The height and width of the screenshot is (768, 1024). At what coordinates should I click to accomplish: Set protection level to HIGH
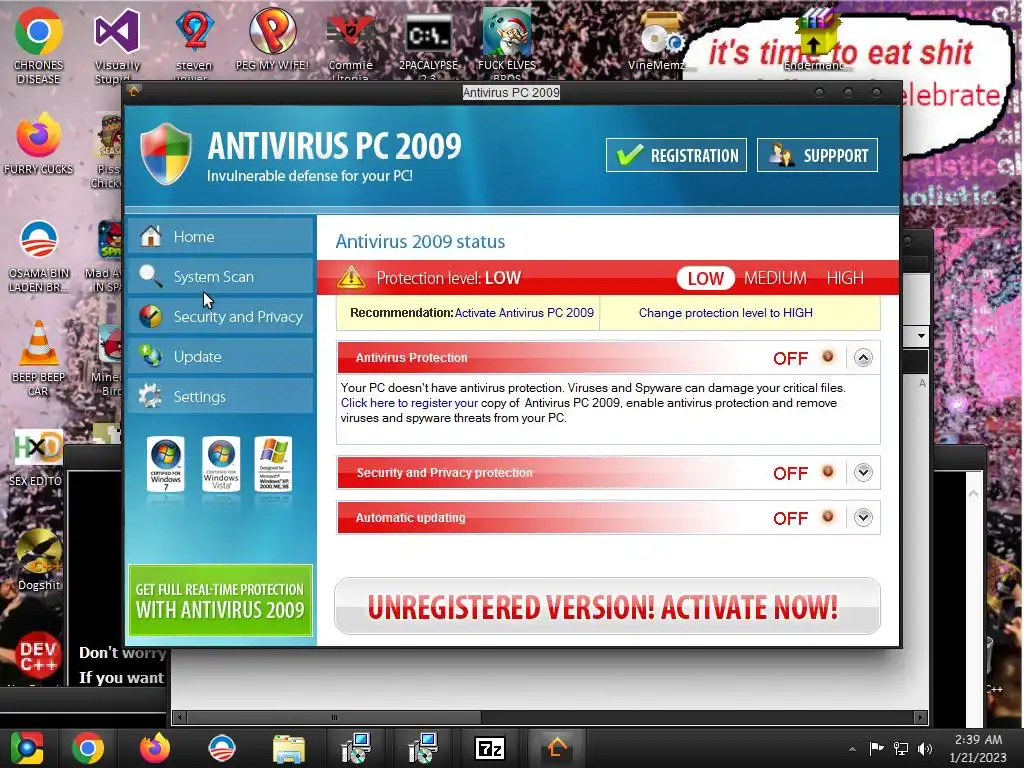(845, 278)
